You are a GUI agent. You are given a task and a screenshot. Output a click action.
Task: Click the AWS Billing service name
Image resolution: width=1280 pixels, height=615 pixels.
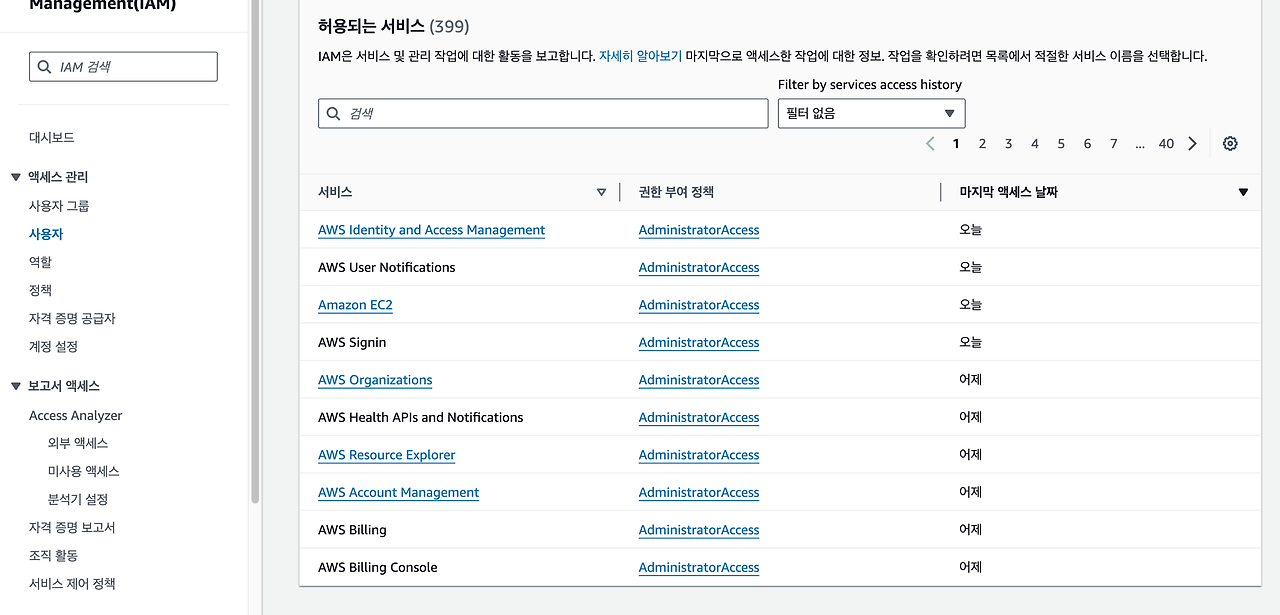352,530
